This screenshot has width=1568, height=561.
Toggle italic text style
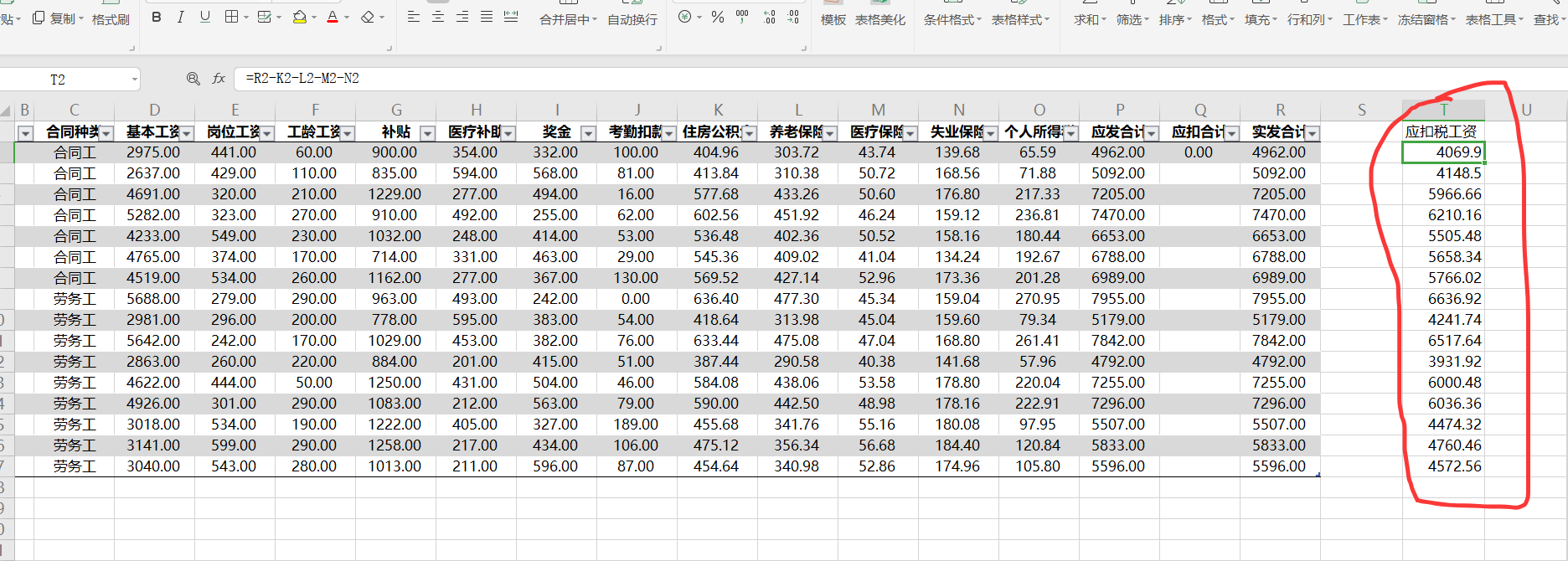pyautogui.click(x=180, y=18)
